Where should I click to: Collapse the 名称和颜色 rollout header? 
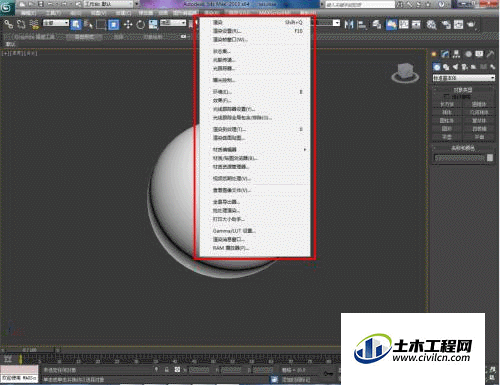click(463, 148)
